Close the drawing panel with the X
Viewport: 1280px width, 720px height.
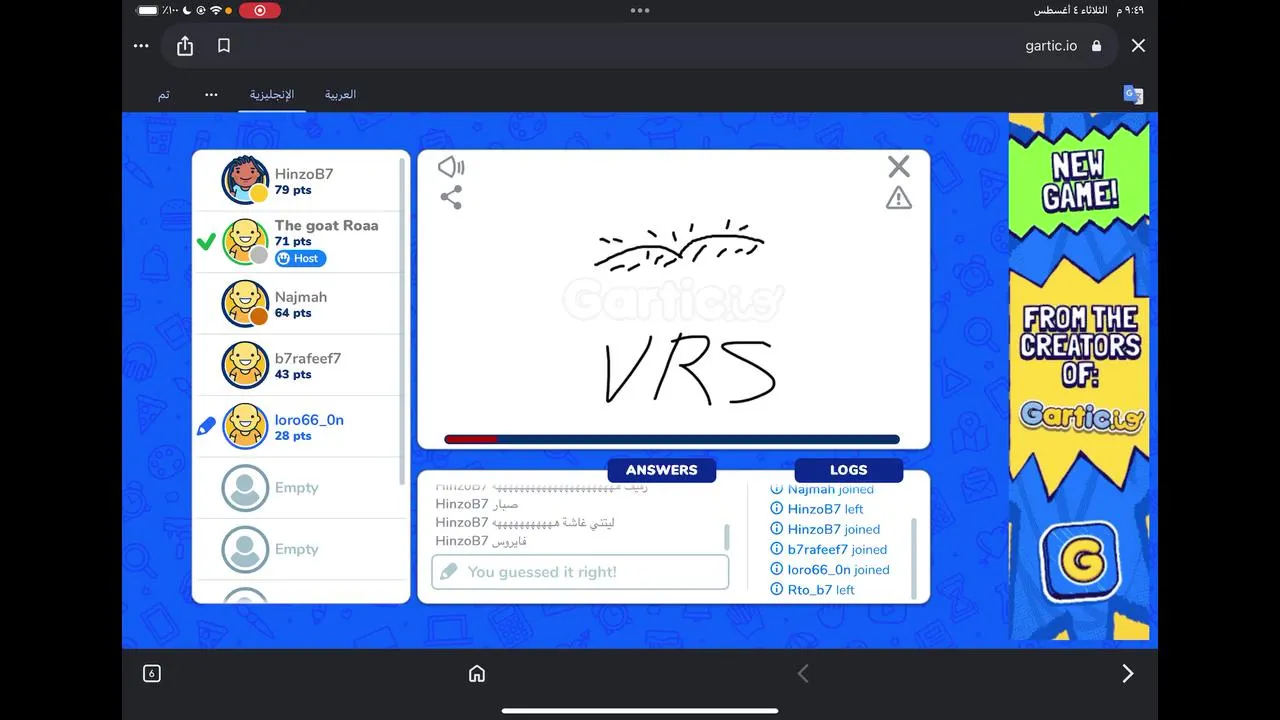tap(899, 167)
